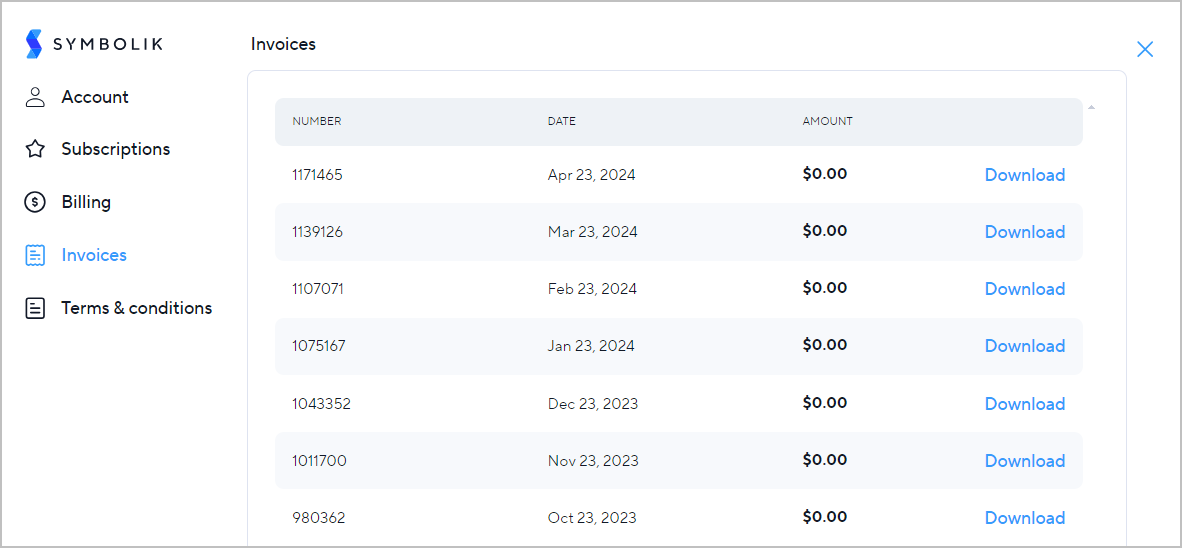Download invoice 1139126 from Mar 23, 2024

click(x=1024, y=232)
